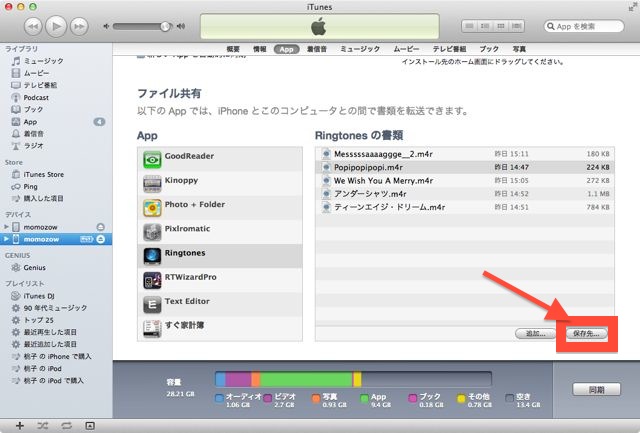
Task: Open ムービー in the library sidebar
Action: pyautogui.click(x=36, y=73)
